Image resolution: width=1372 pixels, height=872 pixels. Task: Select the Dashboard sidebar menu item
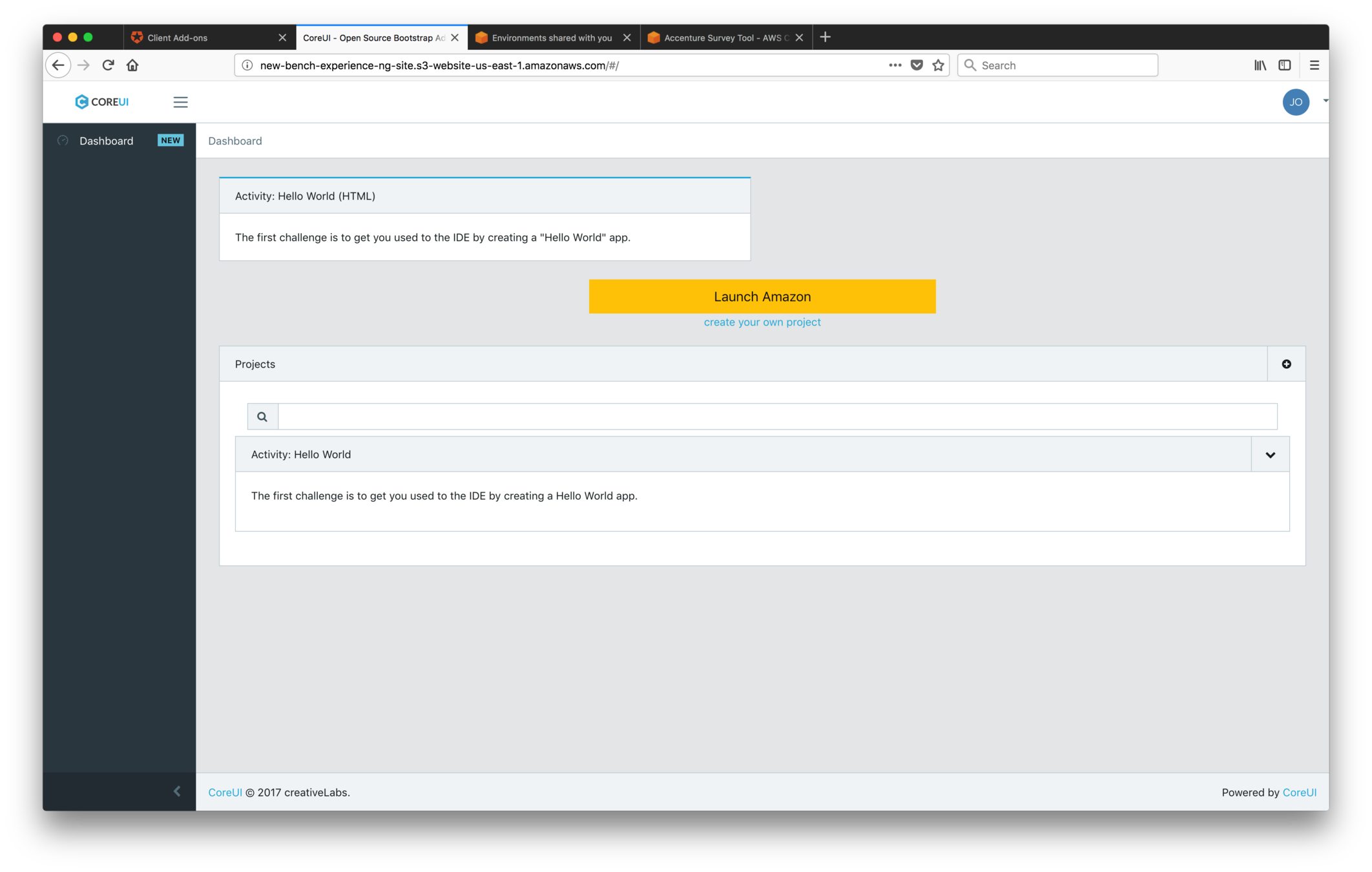tap(107, 141)
